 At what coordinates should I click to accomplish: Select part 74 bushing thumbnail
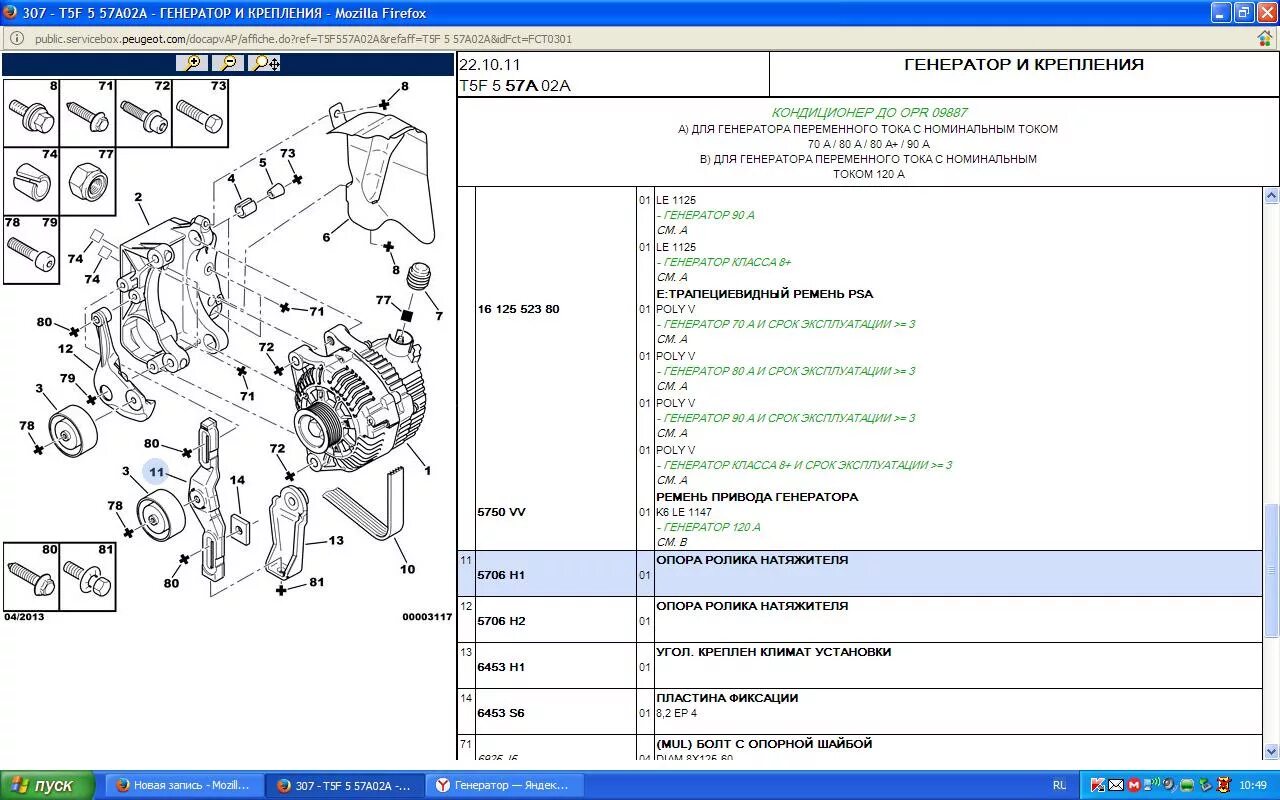pos(31,181)
